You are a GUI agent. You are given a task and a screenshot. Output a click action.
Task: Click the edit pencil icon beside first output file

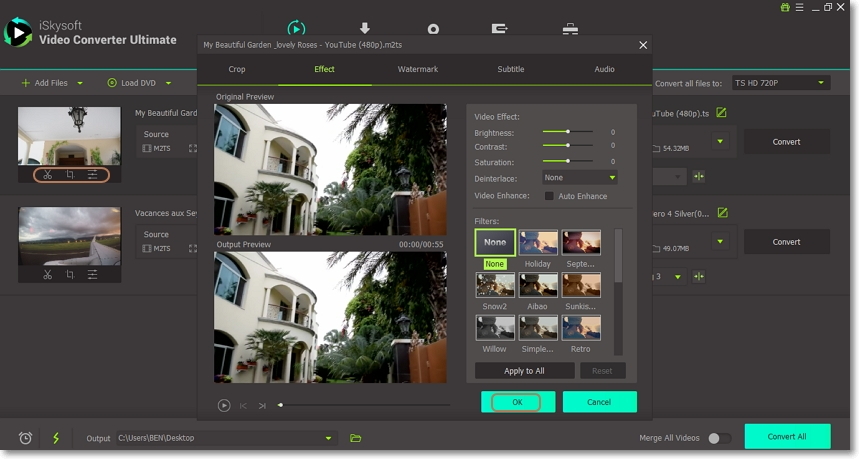click(722, 113)
